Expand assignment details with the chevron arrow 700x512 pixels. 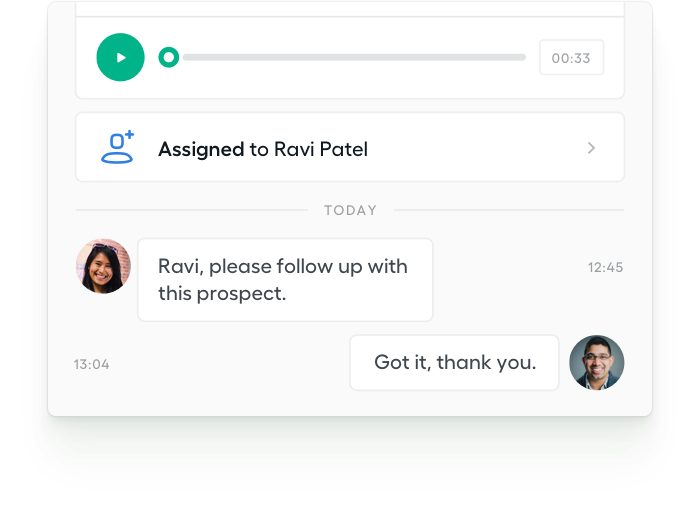tap(591, 148)
